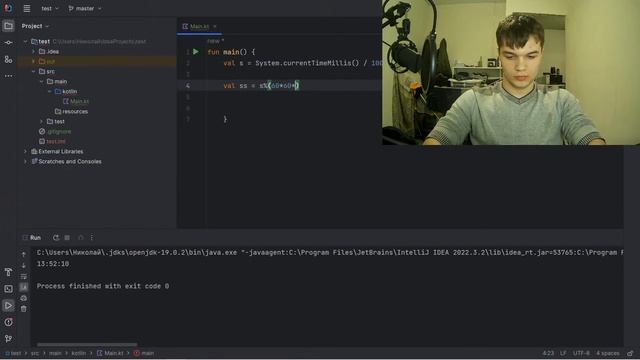Select the .gitignore file
Image resolution: width=640 pixels, height=360 pixels.
[55, 131]
